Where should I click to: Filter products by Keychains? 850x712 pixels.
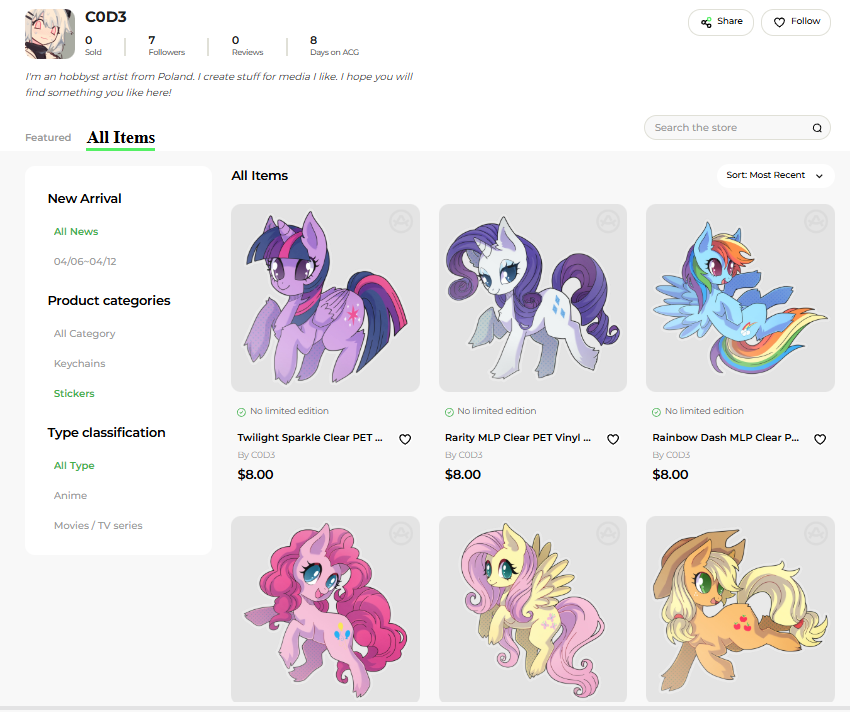[x=80, y=363]
